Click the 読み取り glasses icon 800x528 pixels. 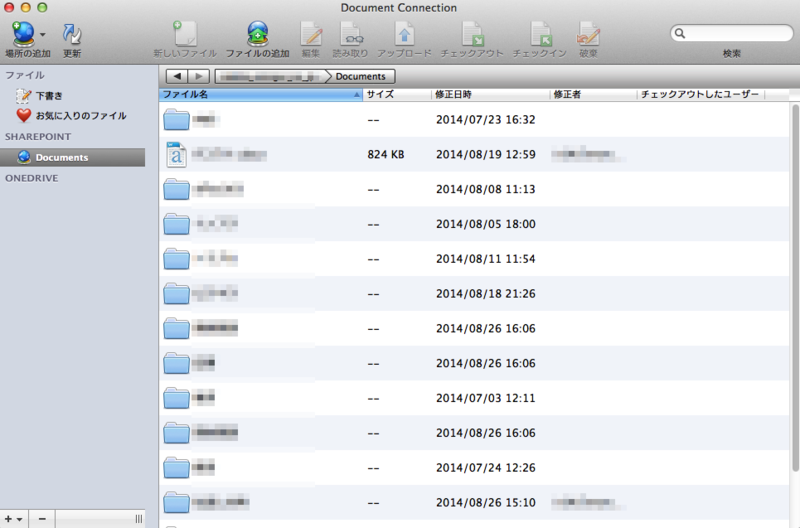(351, 34)
